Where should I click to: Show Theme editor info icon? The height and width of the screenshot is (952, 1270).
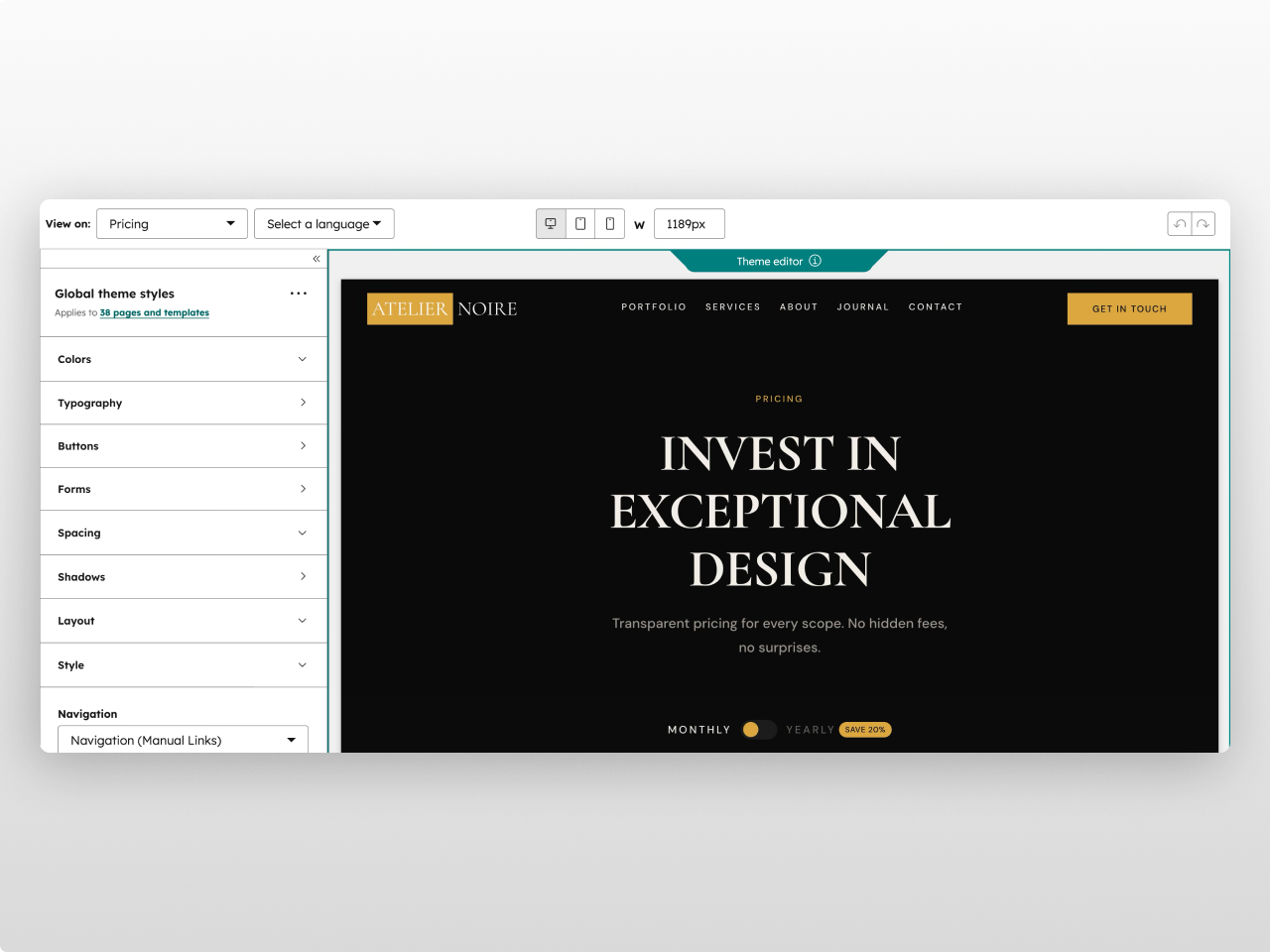click(x=815, y=261)
